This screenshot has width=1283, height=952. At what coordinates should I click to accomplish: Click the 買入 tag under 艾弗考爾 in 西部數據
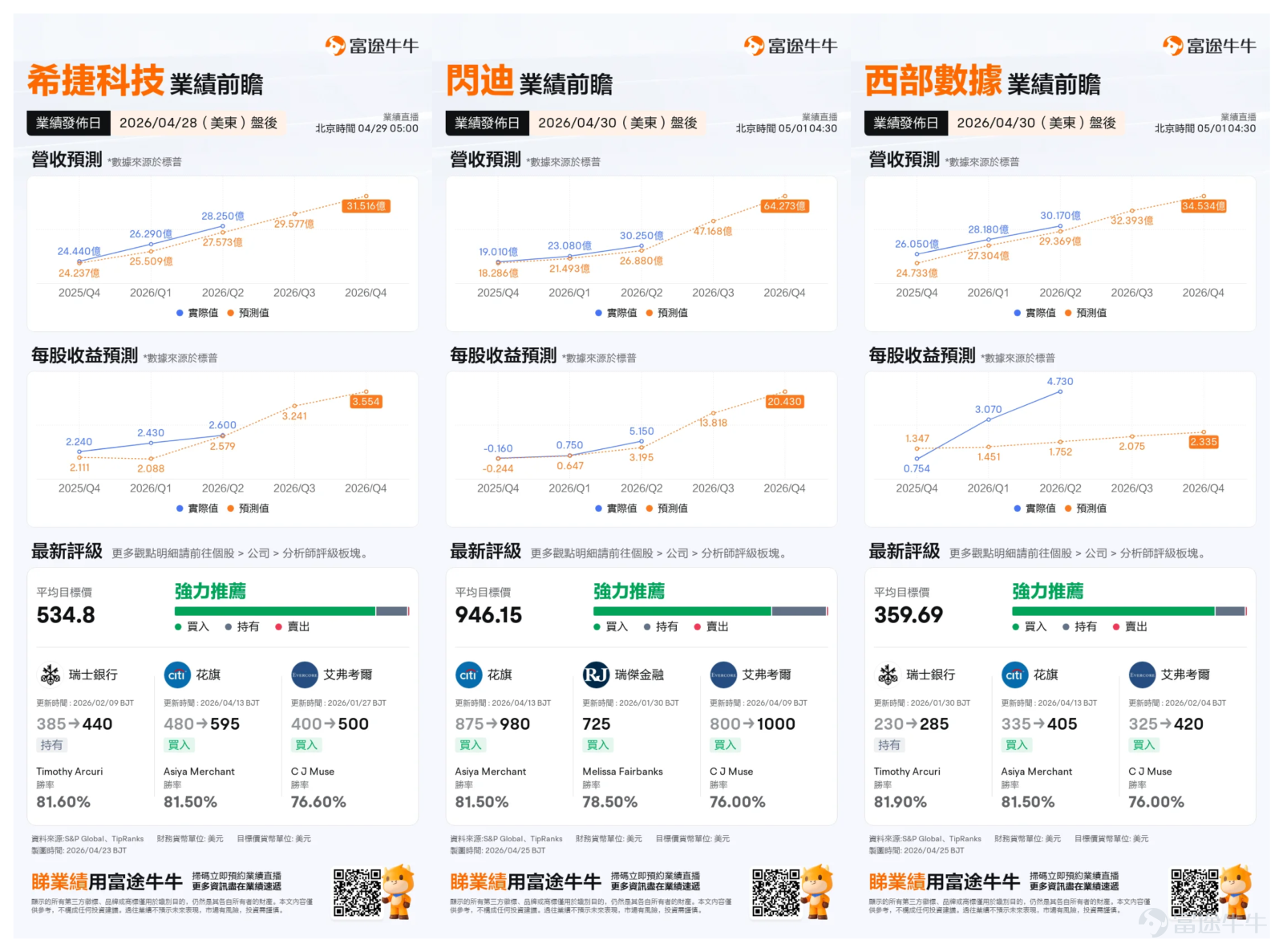(x=1143, y=745)
